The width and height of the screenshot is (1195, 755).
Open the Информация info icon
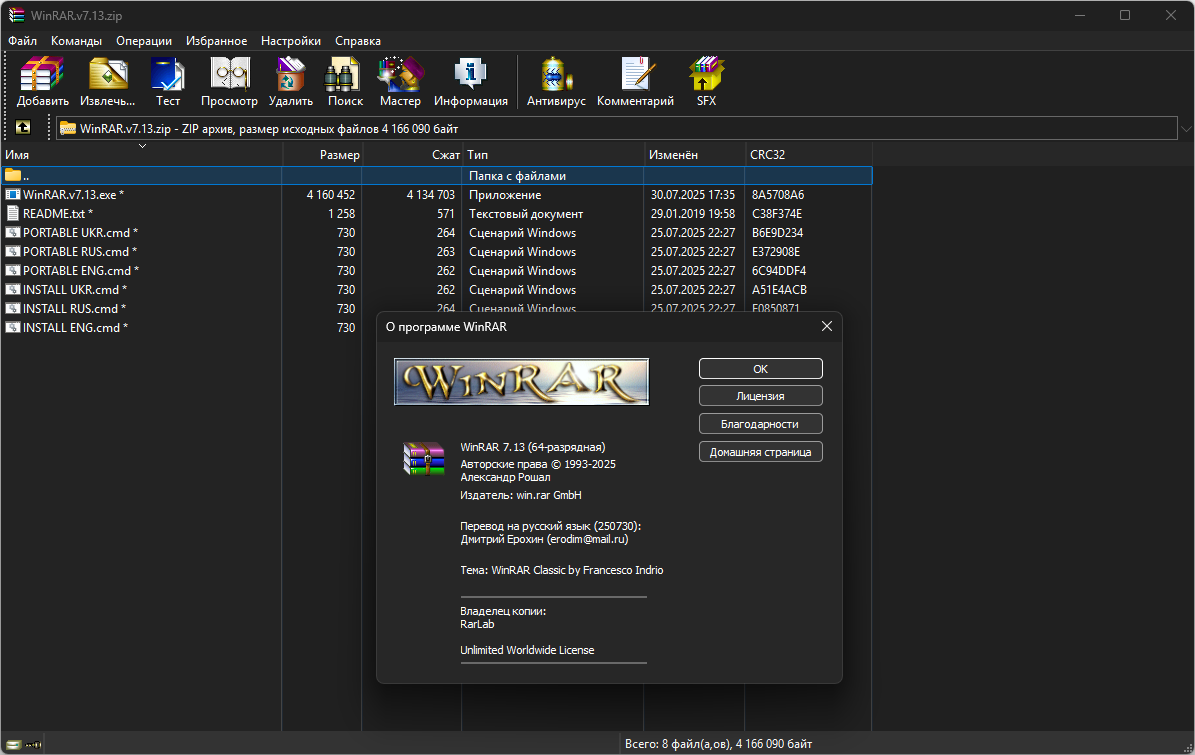point(470,81)
